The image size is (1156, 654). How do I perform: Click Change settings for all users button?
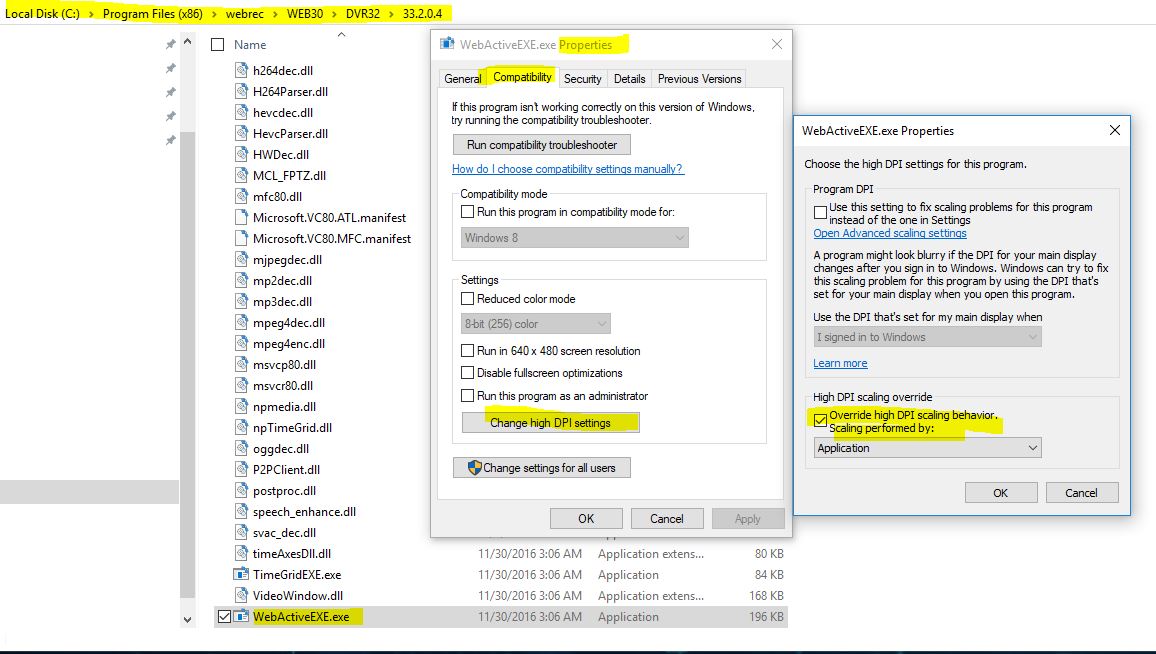tap(542, 467)
